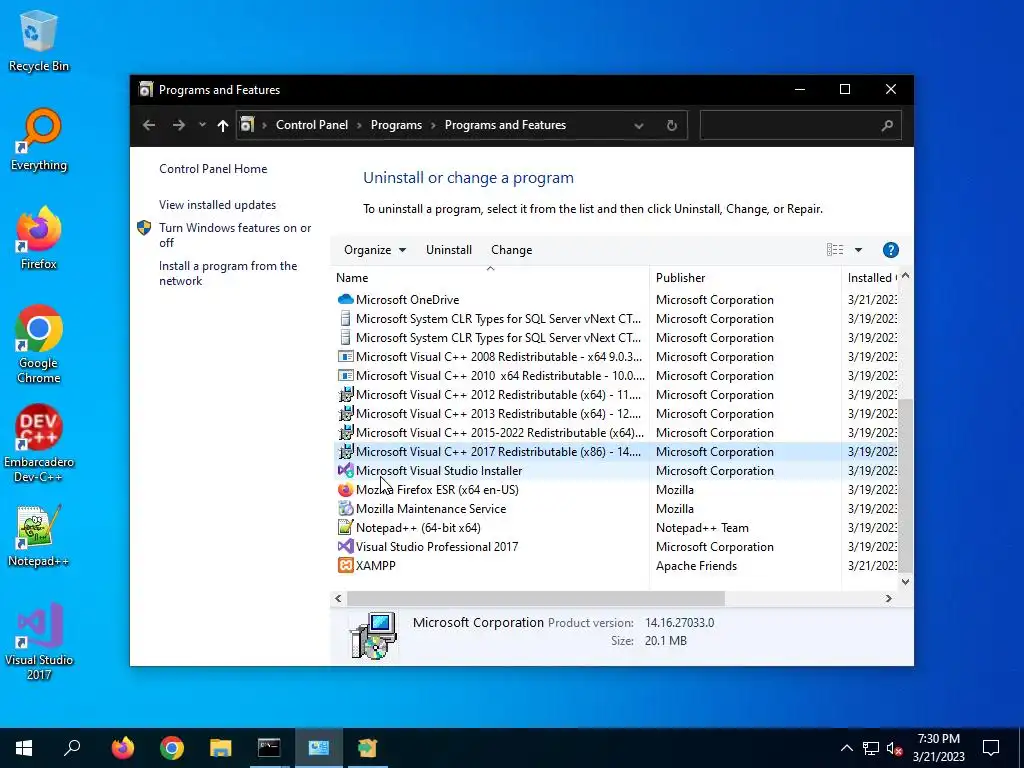Viewport: 1024px width, 768px height.
Task: Open Turn Windows features on or off
Action: 234,235
